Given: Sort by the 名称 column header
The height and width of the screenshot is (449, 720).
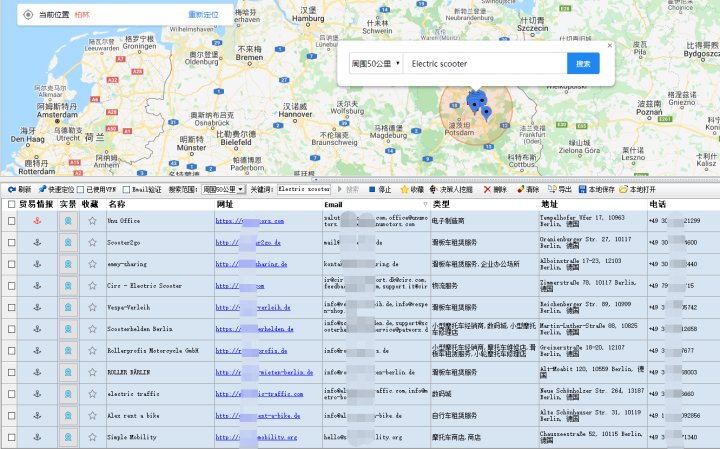Looking at the screenshot, I should [117, 204].
